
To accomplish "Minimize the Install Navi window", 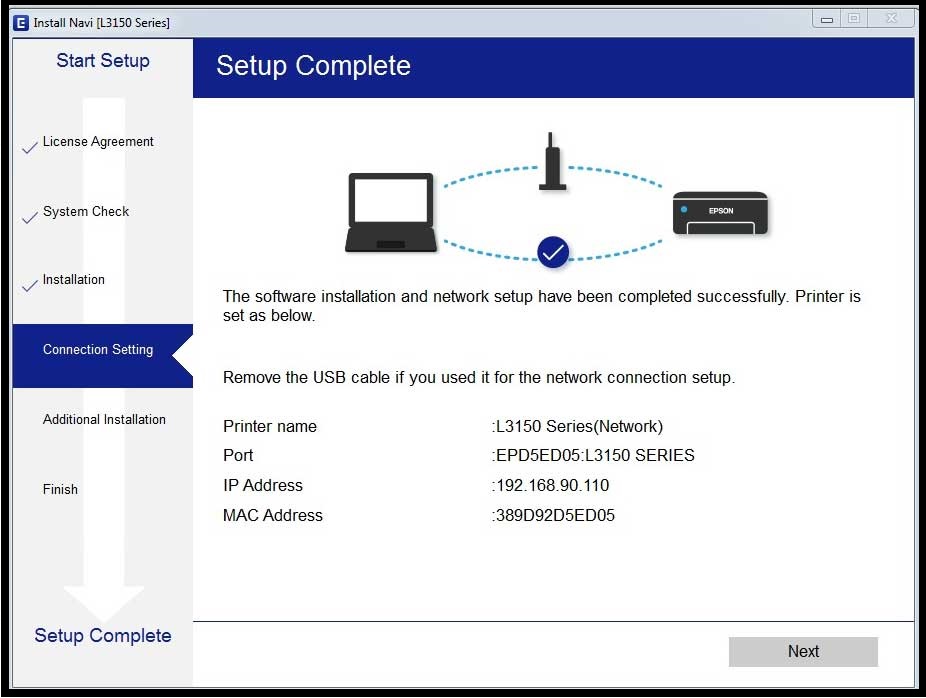I will click(827, 19).
